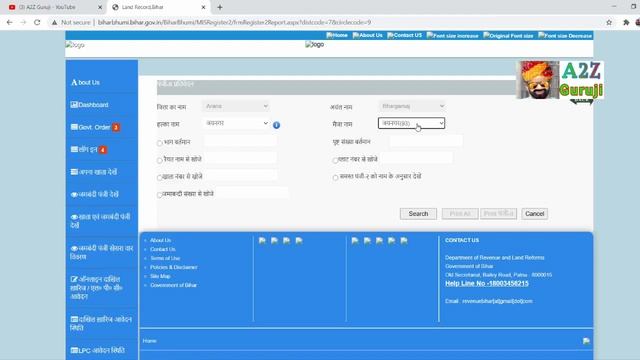Click the प्लाट नंबर से खोजे text field
The height and width of the screenshot is (360, 640).
pos(416,158)
